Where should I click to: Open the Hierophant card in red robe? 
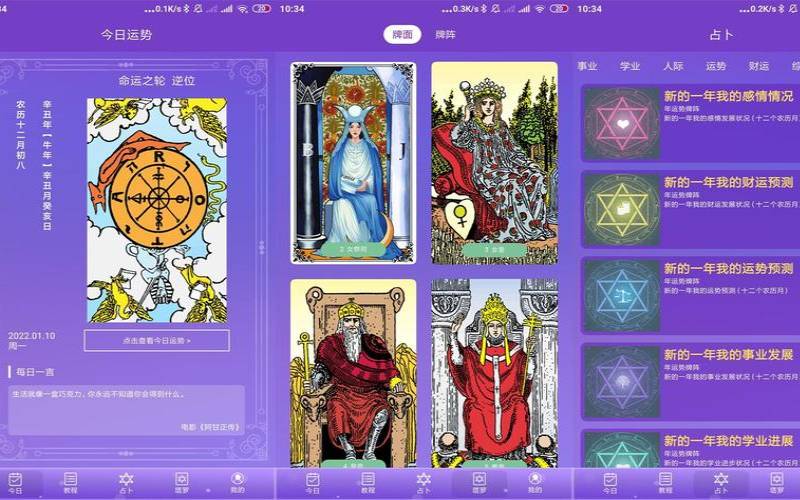(494, 373)
